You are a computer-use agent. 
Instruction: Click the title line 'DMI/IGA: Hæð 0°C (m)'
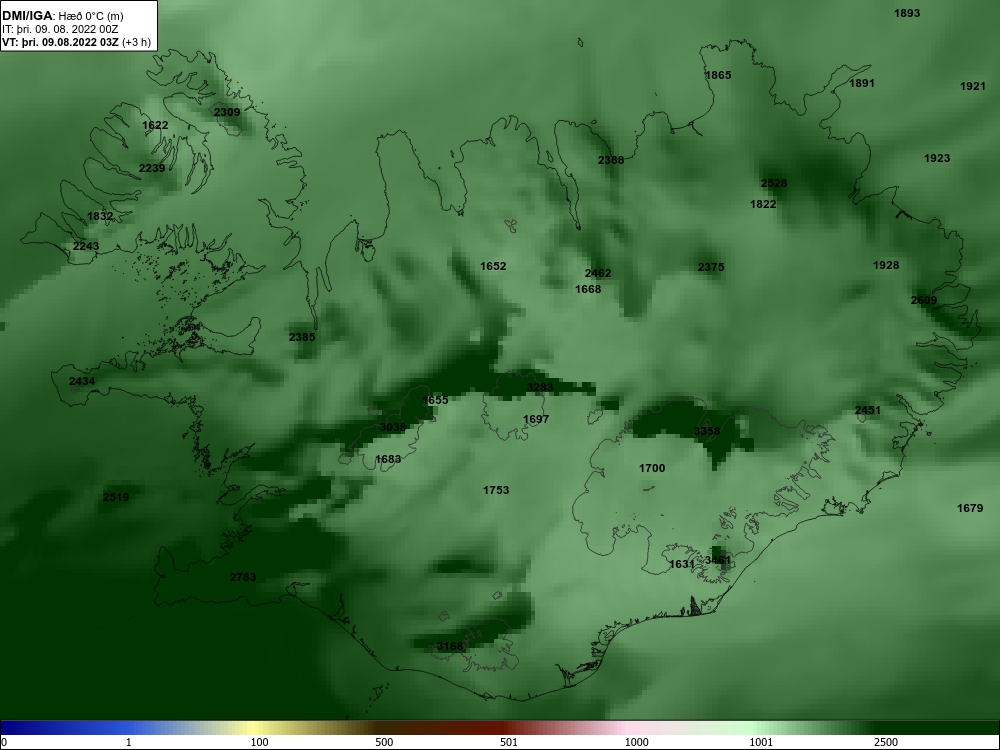click(x=62, y=16)
